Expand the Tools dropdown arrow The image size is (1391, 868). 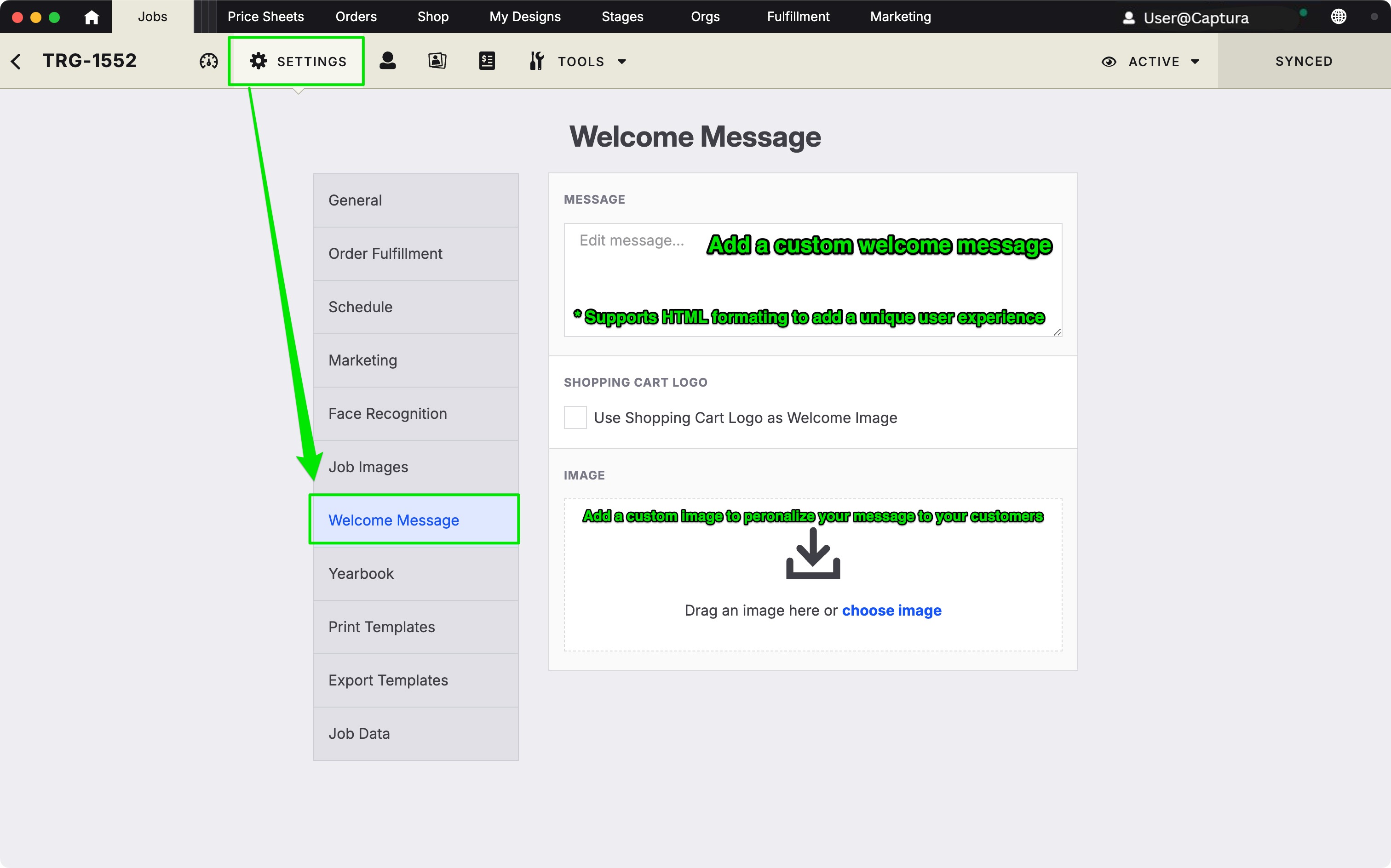621,62
